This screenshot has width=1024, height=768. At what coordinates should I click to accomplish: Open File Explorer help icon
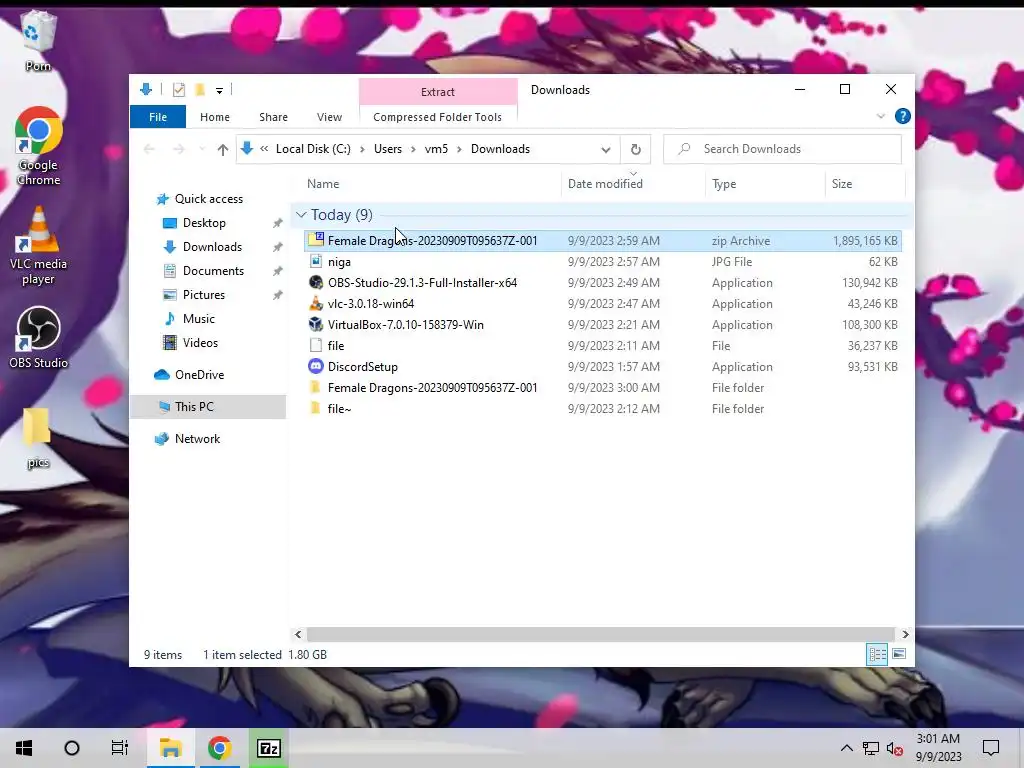coord(903,116)
